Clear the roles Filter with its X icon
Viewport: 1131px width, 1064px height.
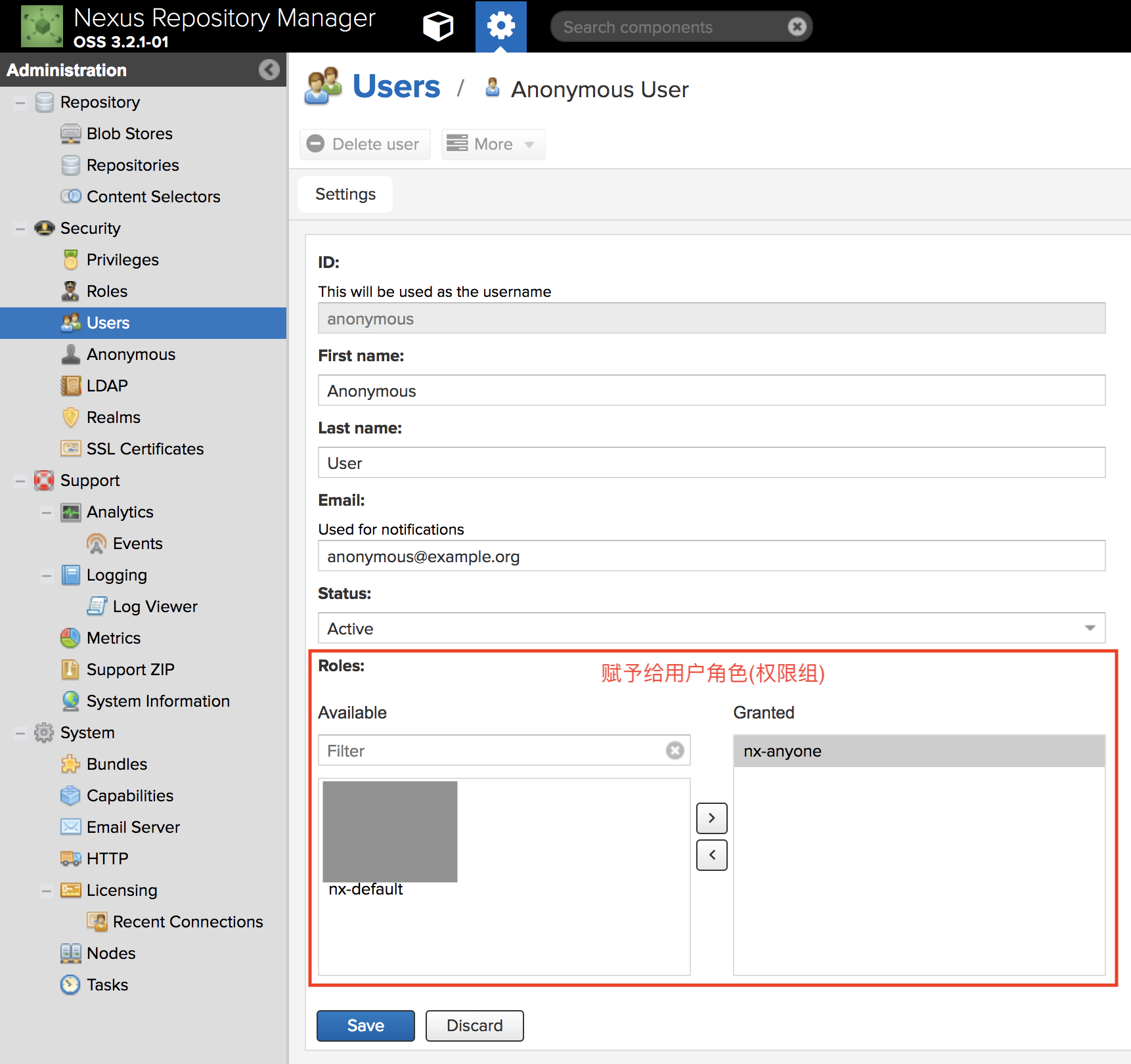click(675, 750)
